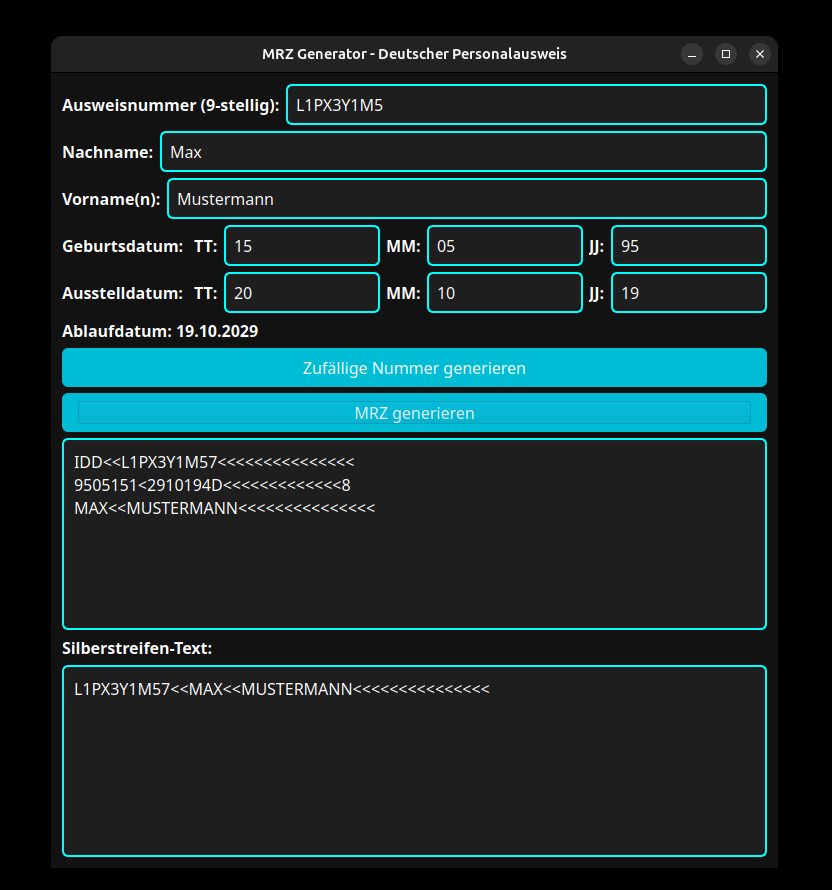Maximize the MRZ Generator window
The width and height of the screenshot is (832, 890).
point(726,54)
